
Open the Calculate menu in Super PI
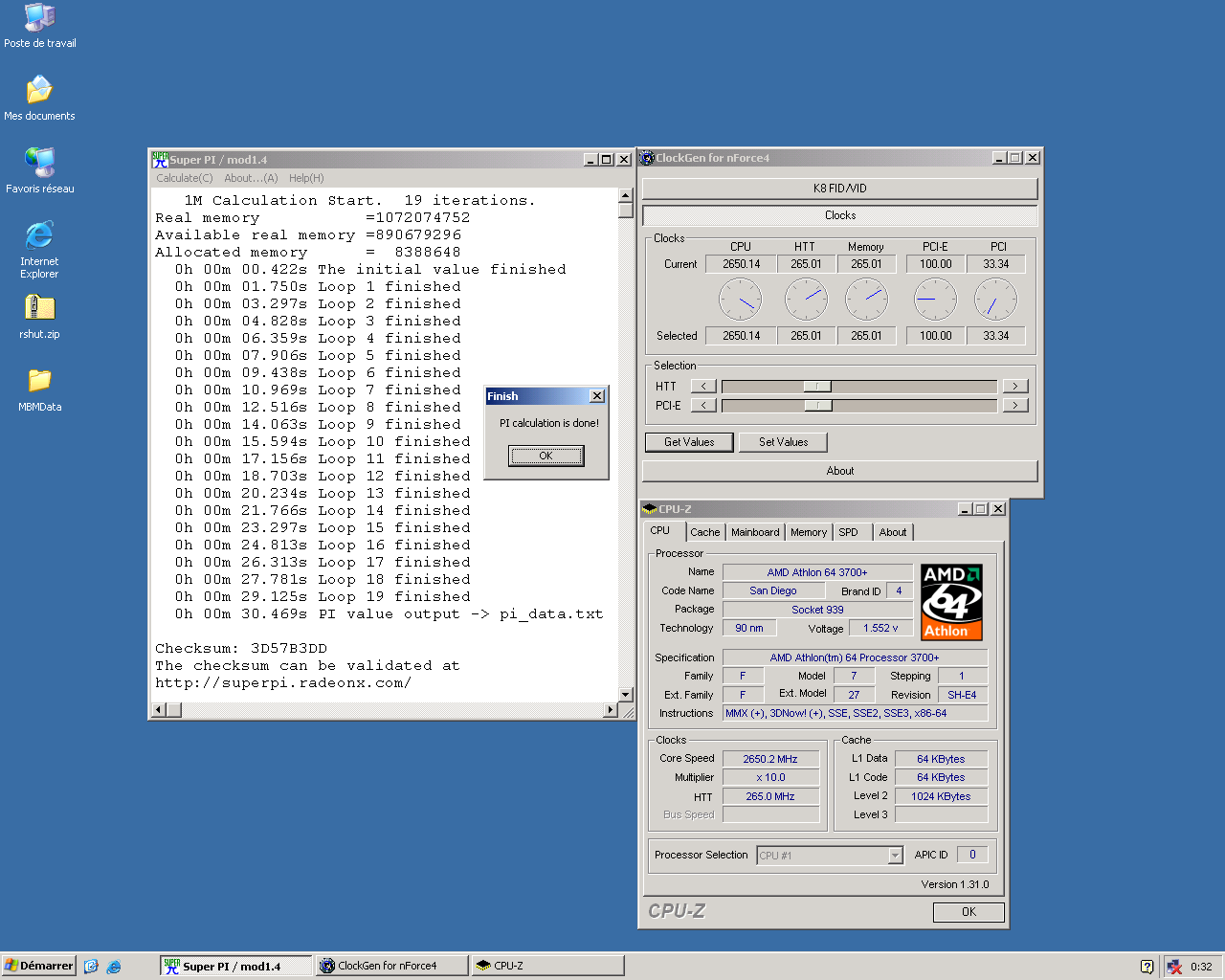(x=185, y=178)
